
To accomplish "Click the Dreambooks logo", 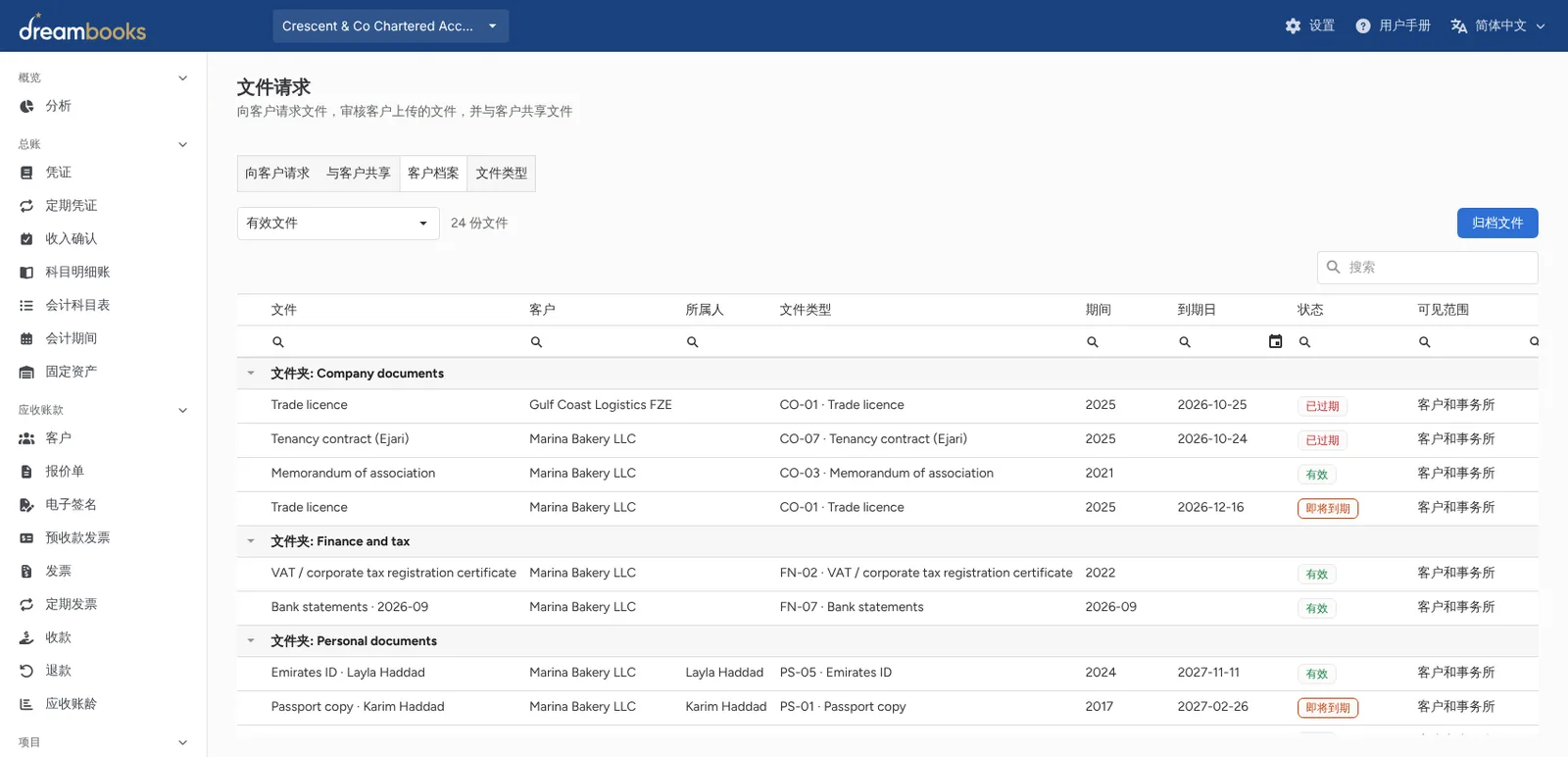I will (x=82, y=27).
